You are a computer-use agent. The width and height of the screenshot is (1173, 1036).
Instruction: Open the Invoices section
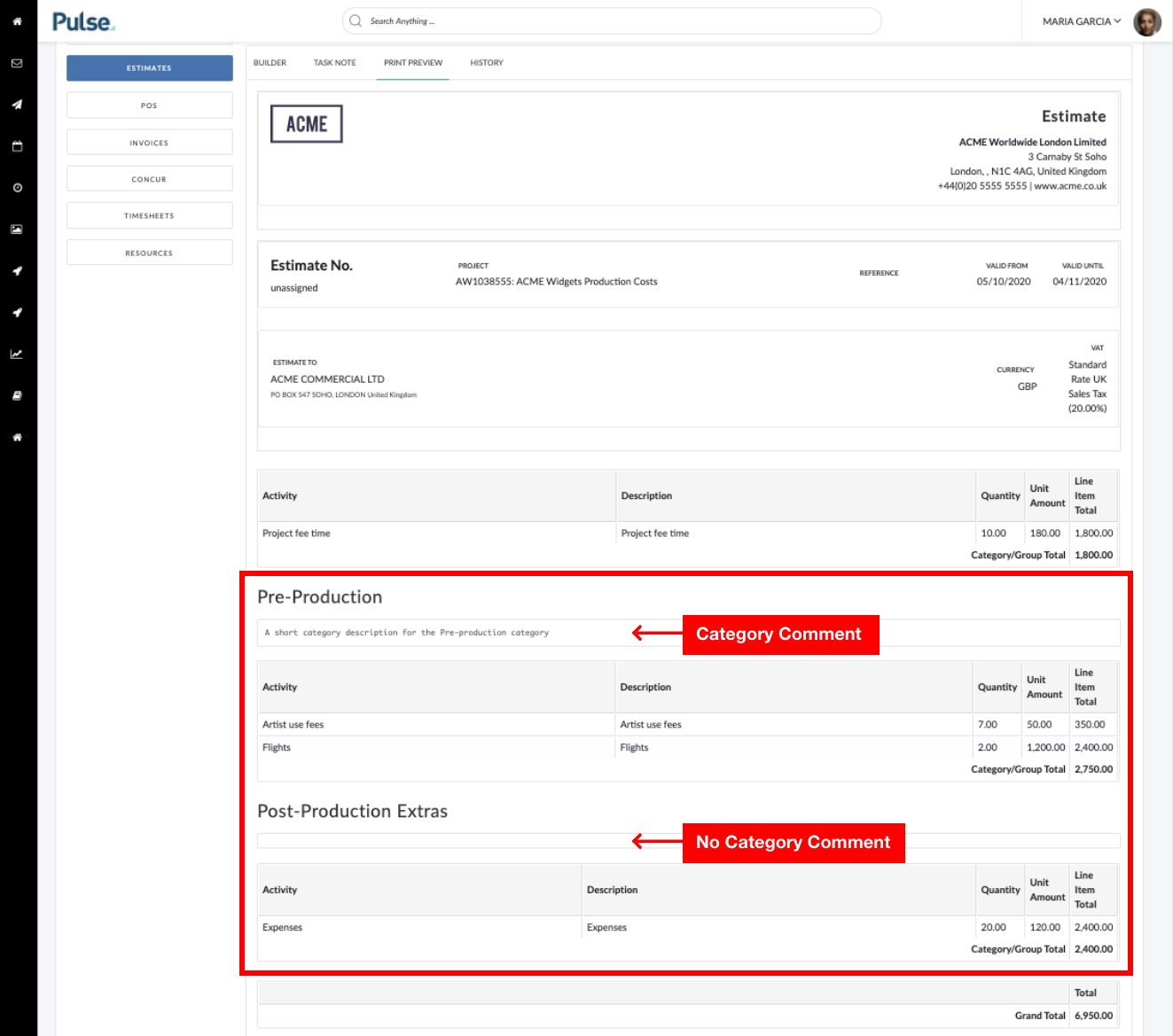(149, 143)
